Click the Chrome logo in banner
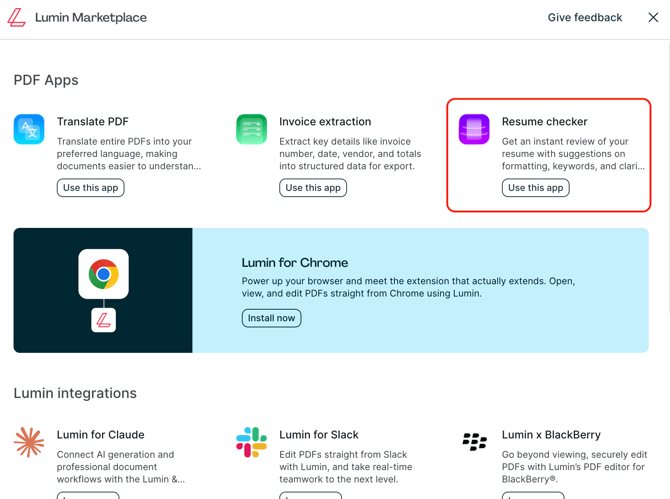 click(104, 273)
